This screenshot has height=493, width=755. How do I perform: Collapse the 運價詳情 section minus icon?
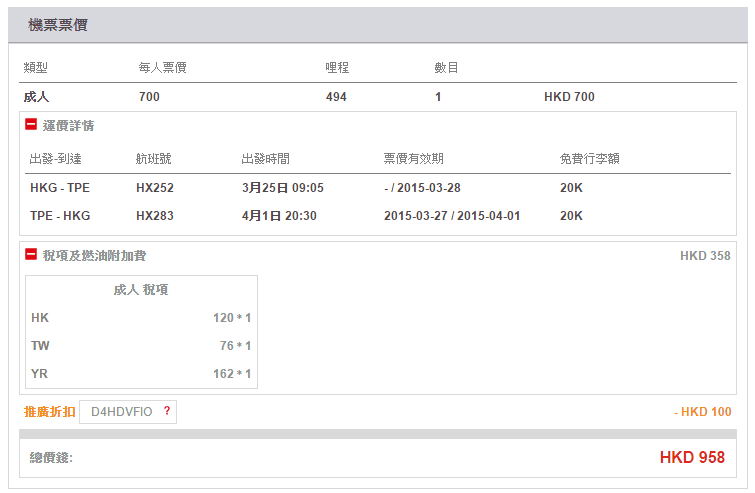coord(31,126)
